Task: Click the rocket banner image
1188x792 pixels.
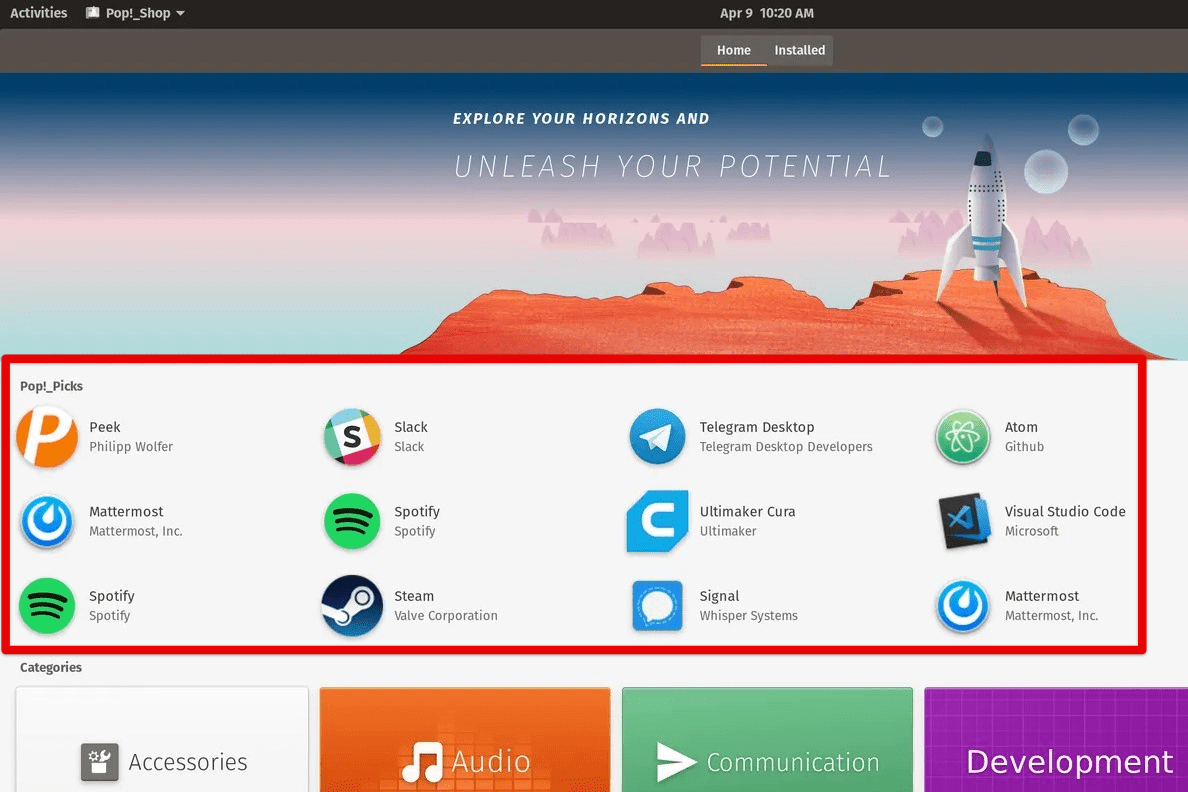Action: (x=593, y=215)
